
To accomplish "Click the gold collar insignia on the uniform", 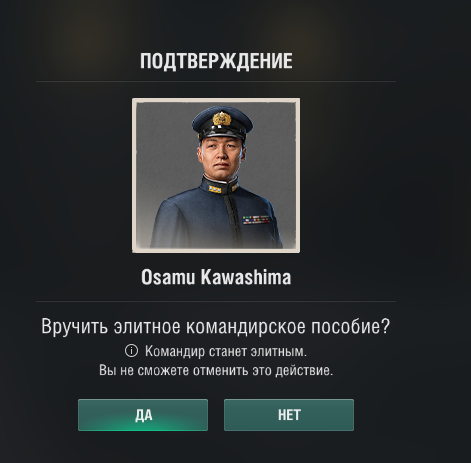I will 215,189.
